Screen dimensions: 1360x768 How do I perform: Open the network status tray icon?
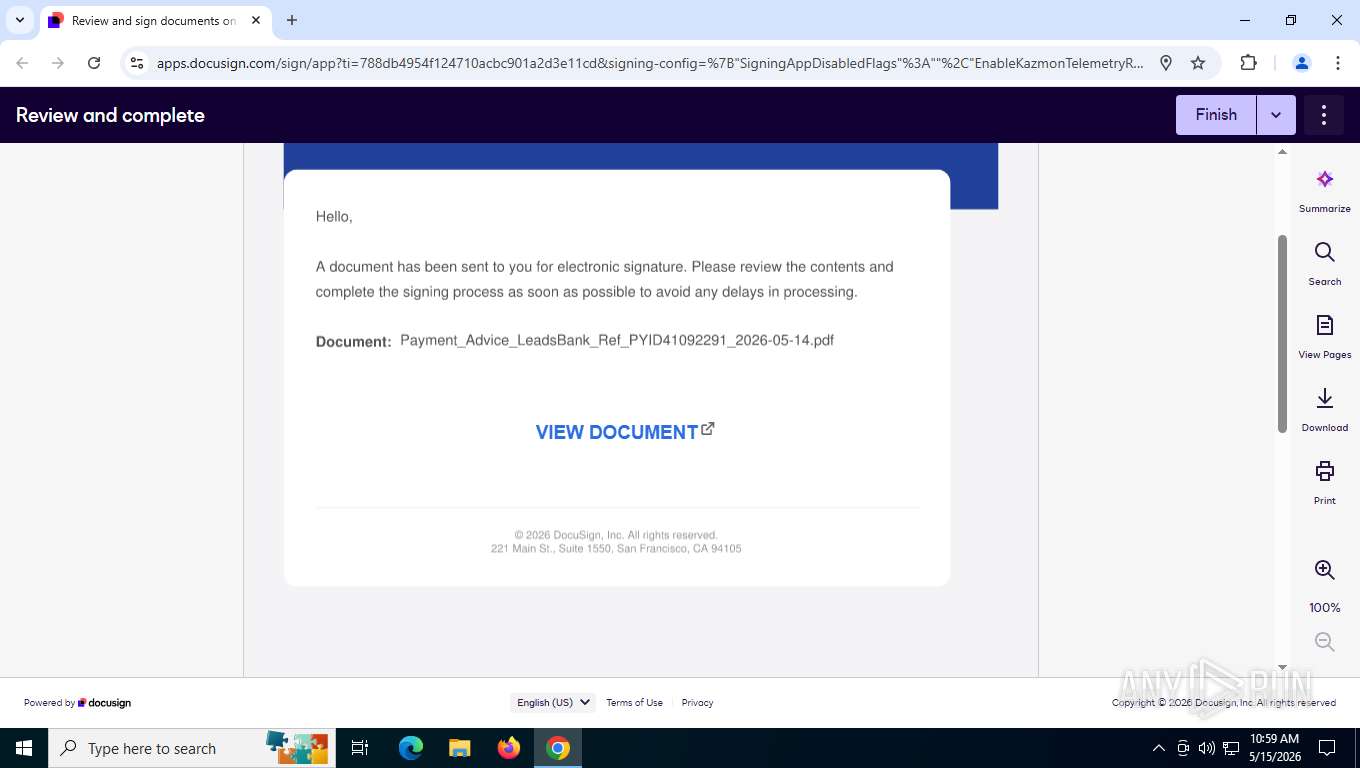pyautogui.click(x=1231, y=748)
